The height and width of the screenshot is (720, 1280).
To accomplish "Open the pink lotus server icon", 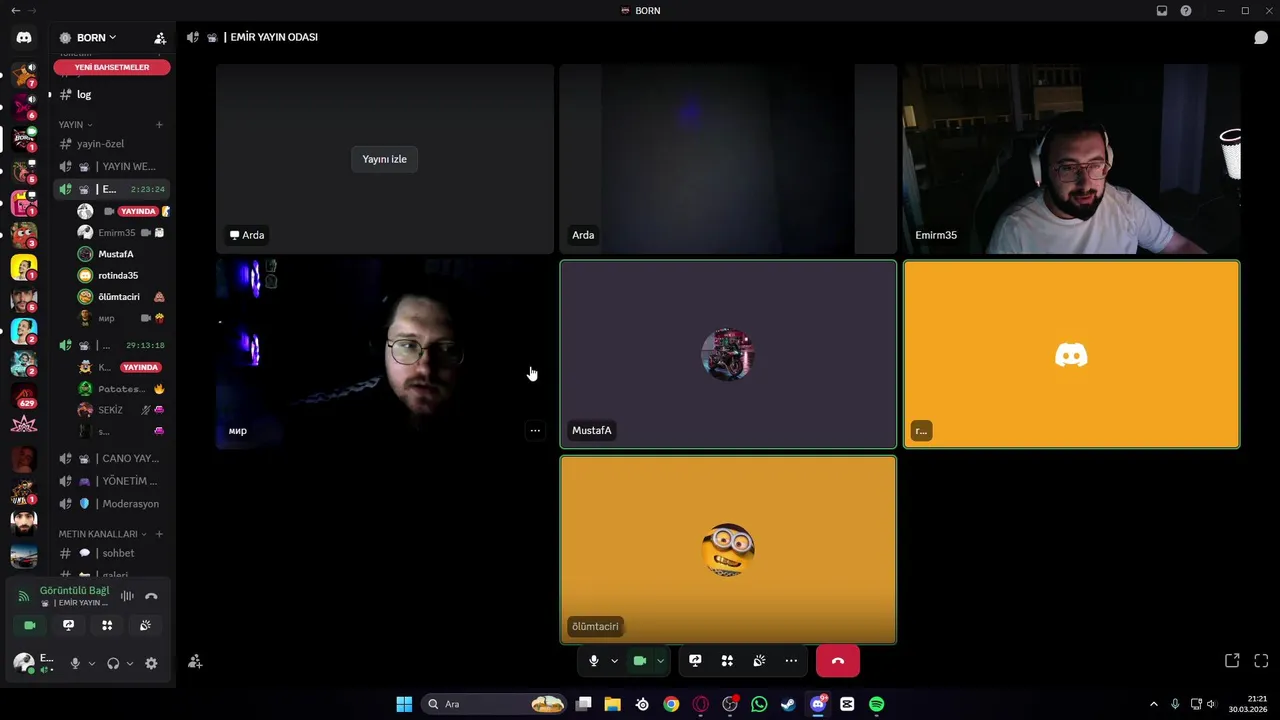I will [x=24, y=426].
